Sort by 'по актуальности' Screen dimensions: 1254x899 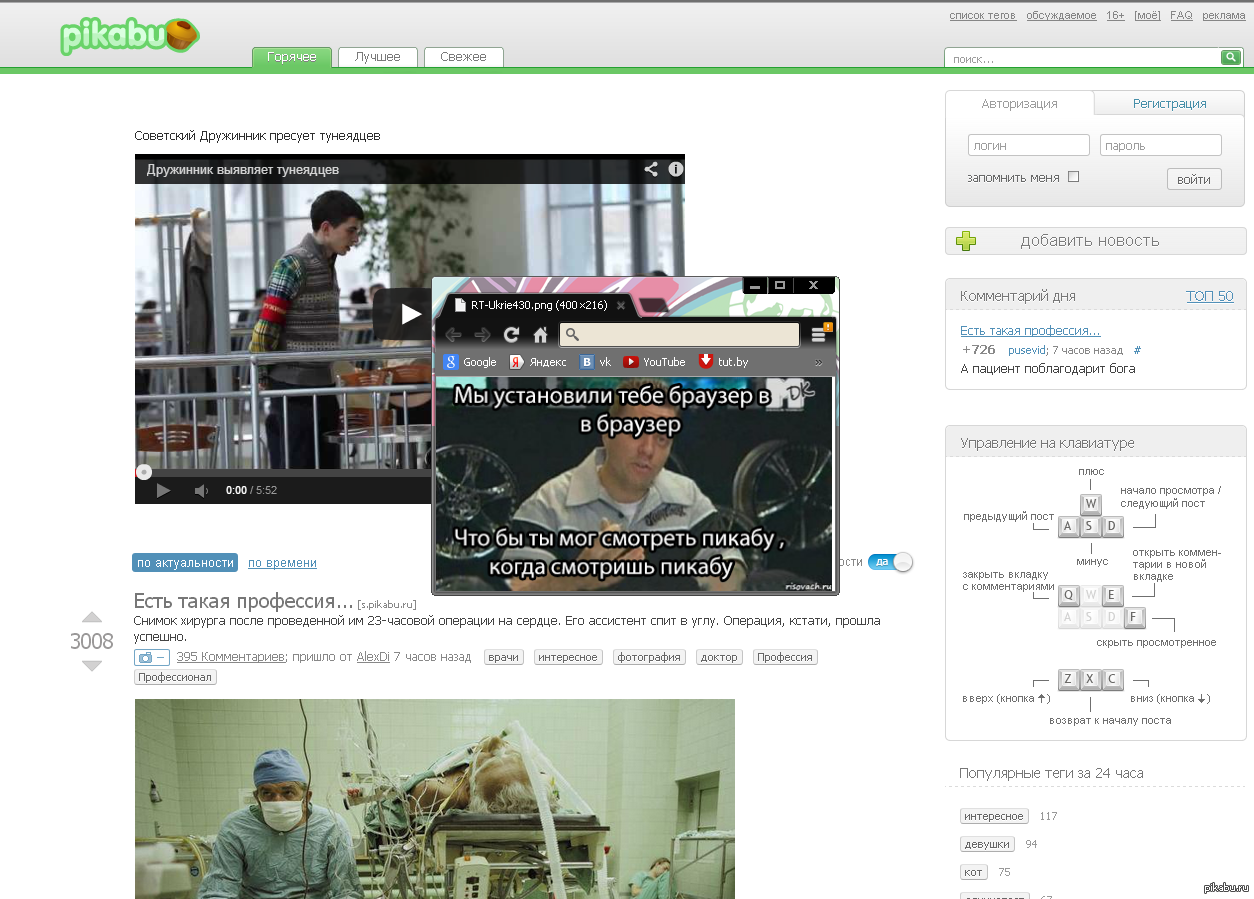coord(185,562)
